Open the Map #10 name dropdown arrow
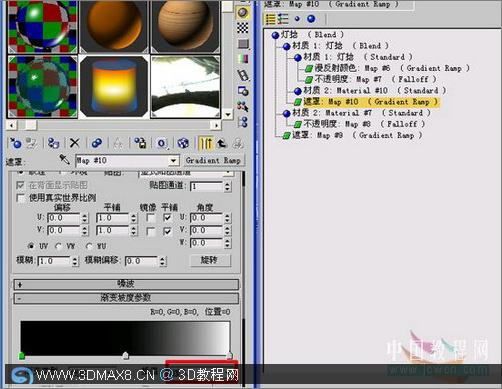The height and width of the screenshot is (389, 502). tap(173, 161)
